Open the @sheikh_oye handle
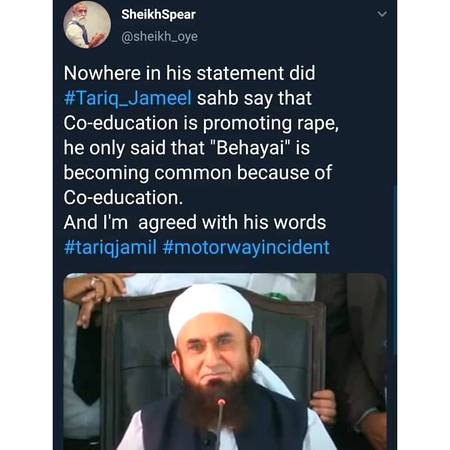The width and height of the screenshot is (450, 450). pyautogui.click(x=159, y=37)
